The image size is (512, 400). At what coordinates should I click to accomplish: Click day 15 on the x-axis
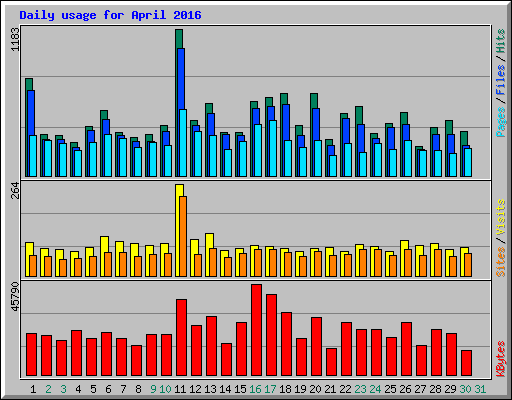click(x=240, y=389)
